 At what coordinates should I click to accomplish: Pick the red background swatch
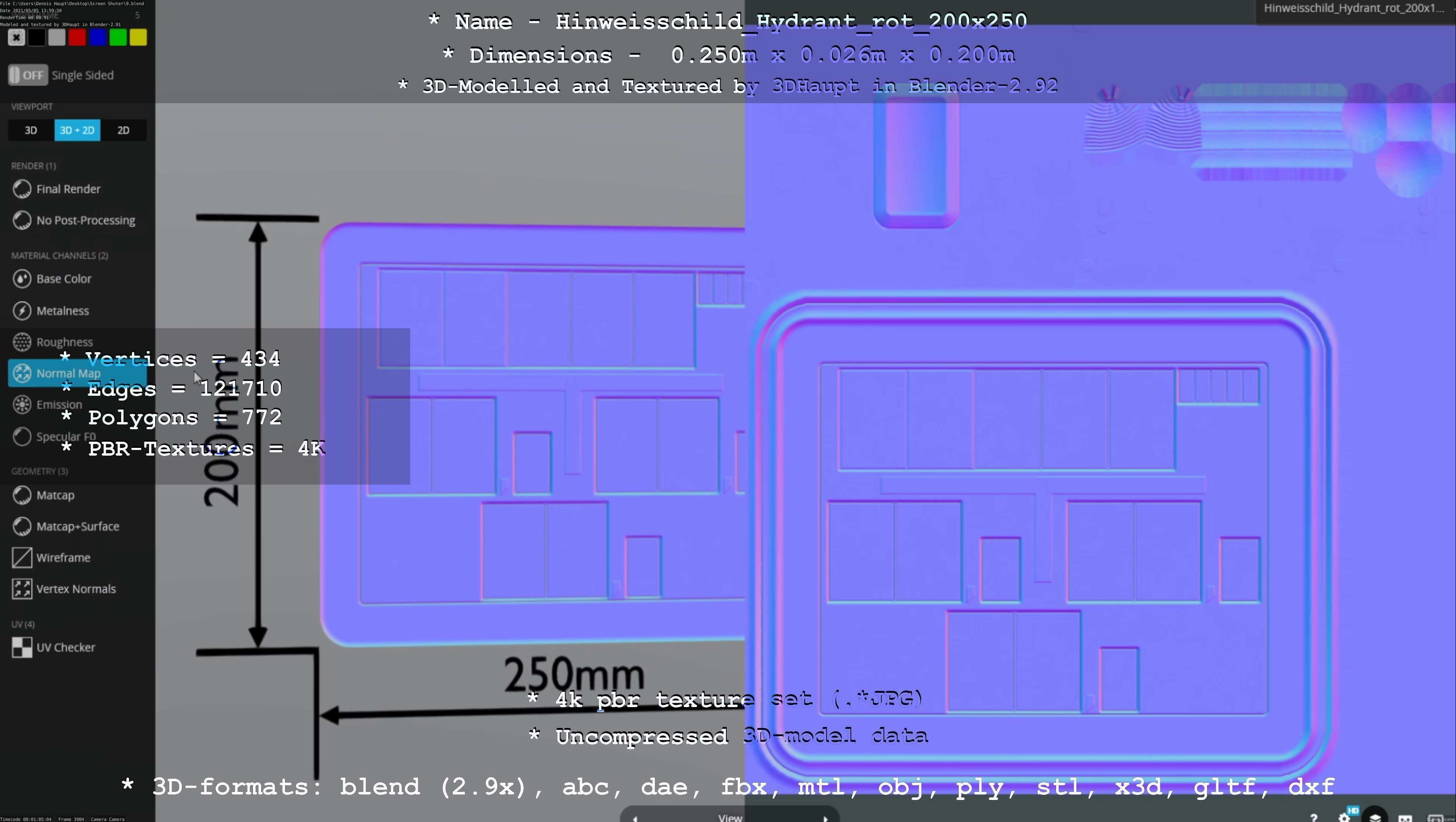click(77, 37)
